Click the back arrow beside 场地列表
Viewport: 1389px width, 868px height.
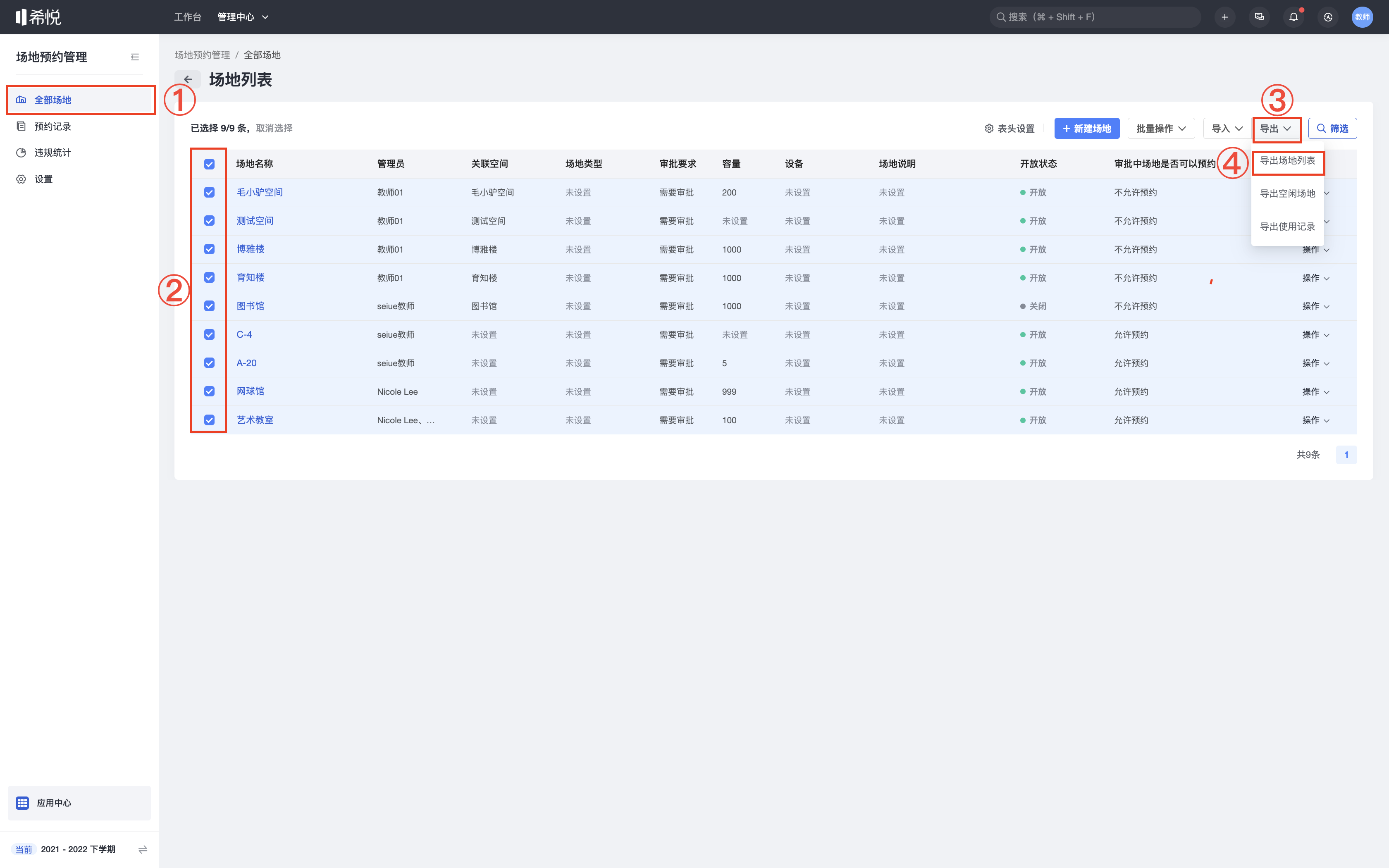[x=188, y=79]
